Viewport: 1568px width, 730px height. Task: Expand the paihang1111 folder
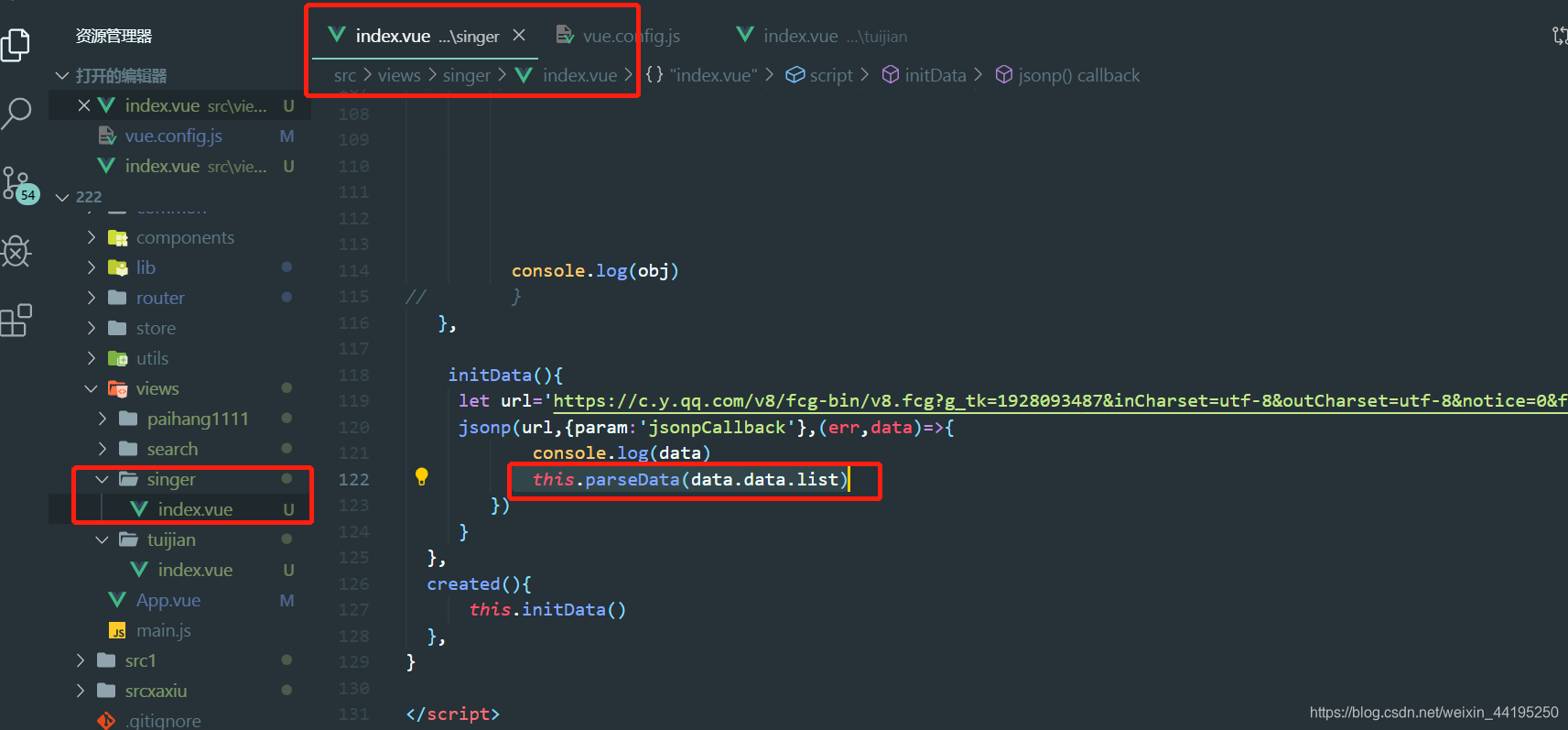coord(102,419)
